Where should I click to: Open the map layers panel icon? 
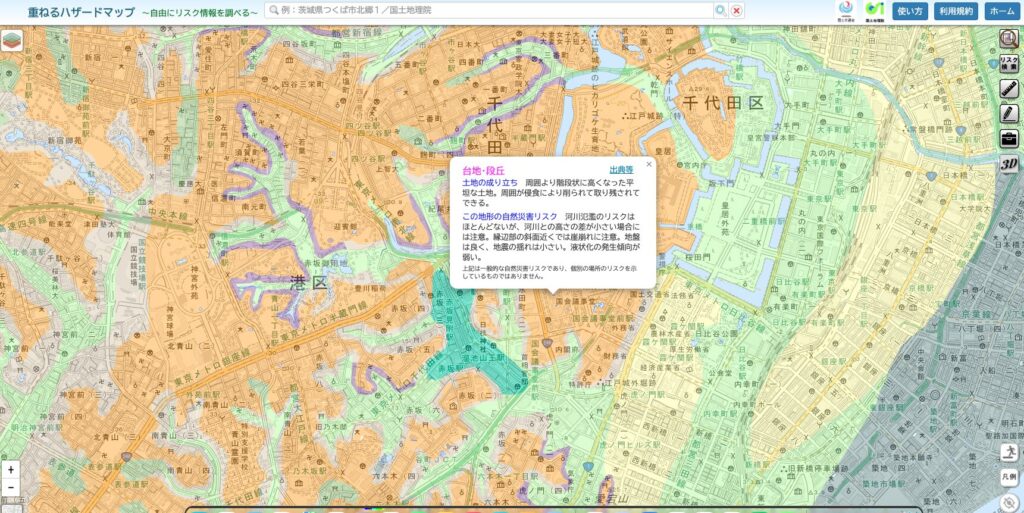[x=12, y=42]
